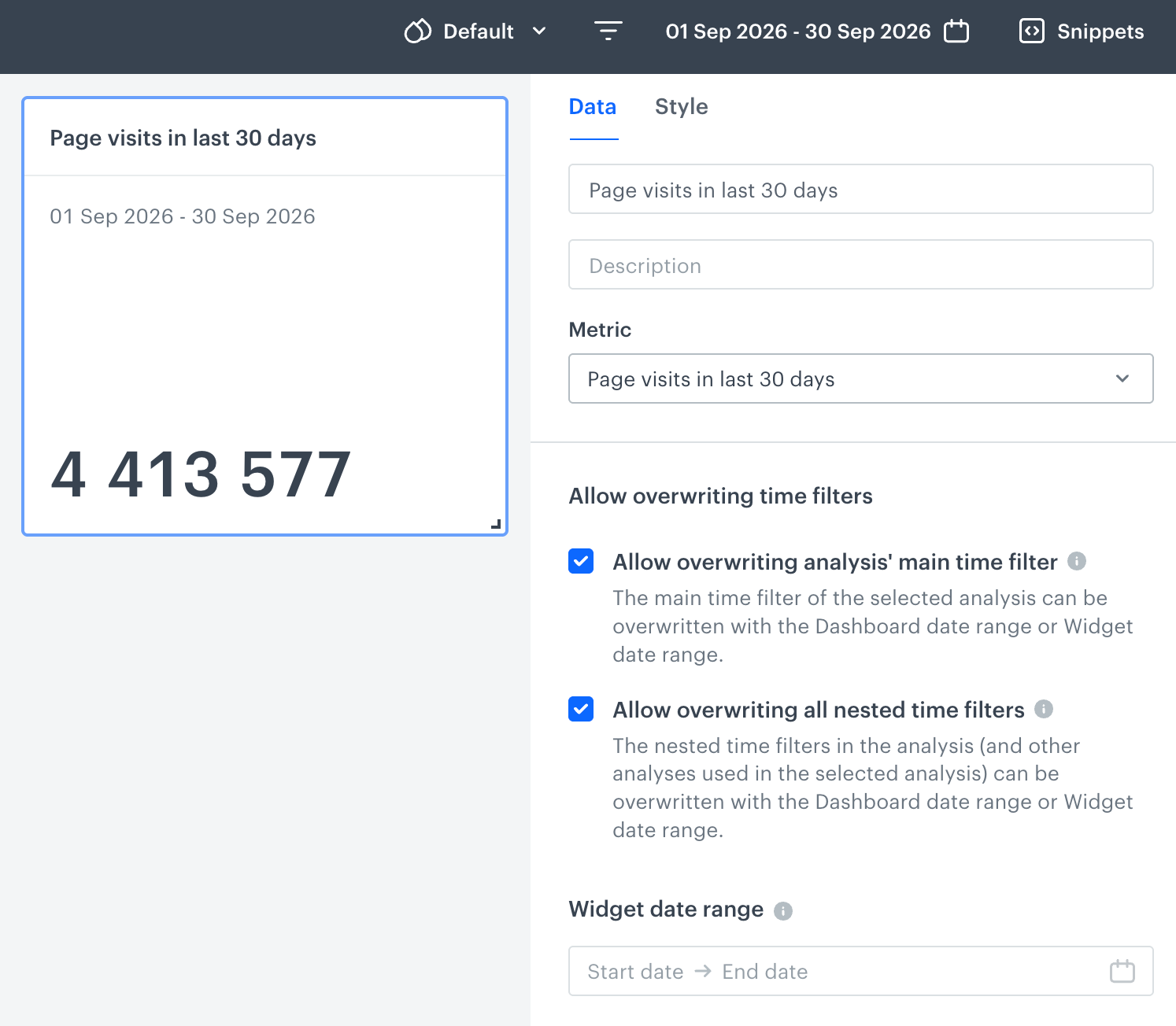Click the widget preview title text
1176x1026 pixels.
(x=183, y=138)
